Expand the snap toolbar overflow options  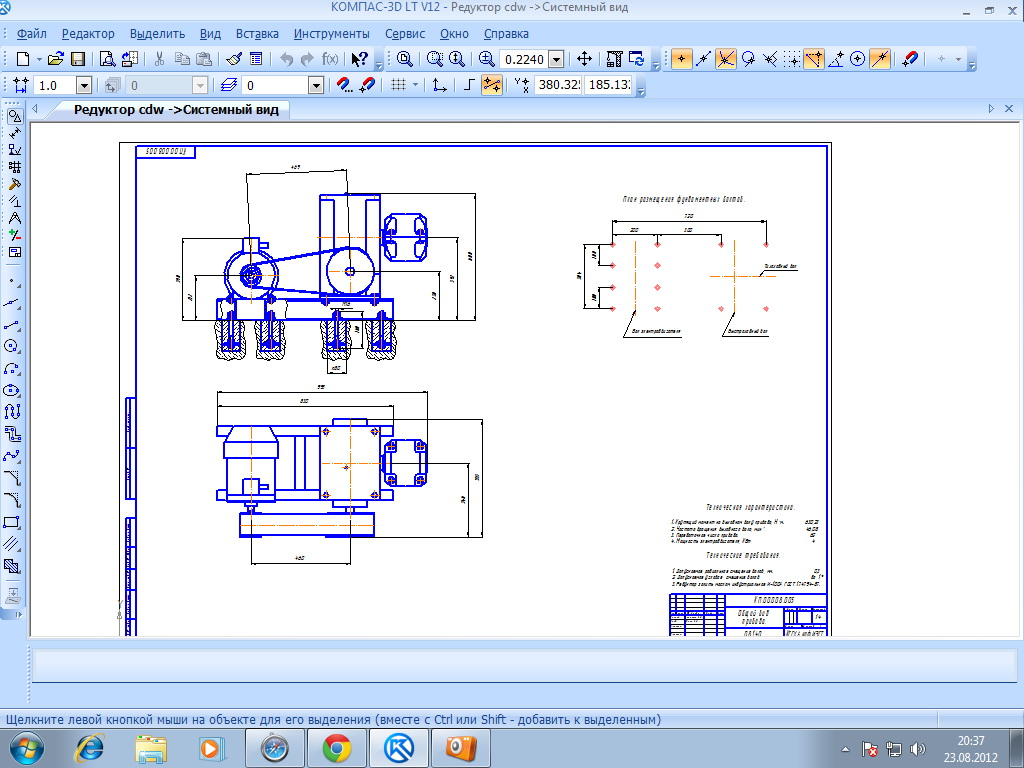(x=972, y=64)
